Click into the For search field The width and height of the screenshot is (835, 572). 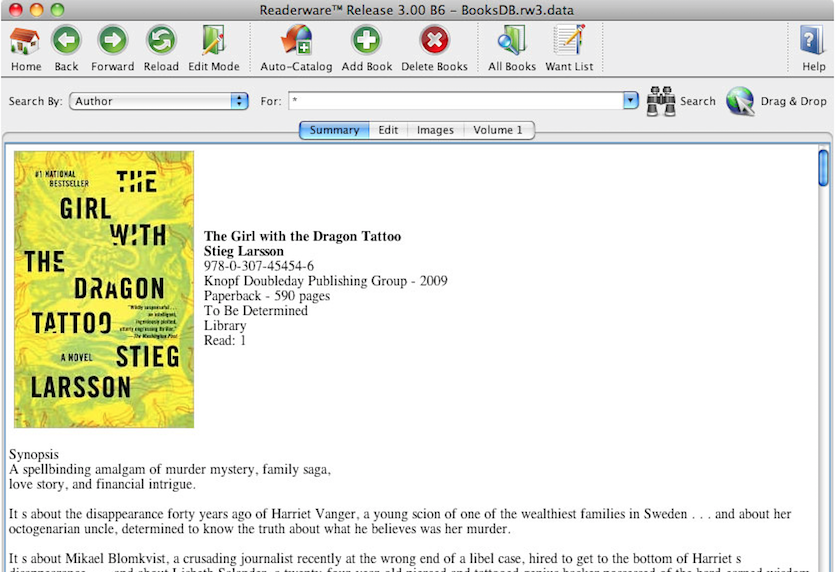(456, 101)
